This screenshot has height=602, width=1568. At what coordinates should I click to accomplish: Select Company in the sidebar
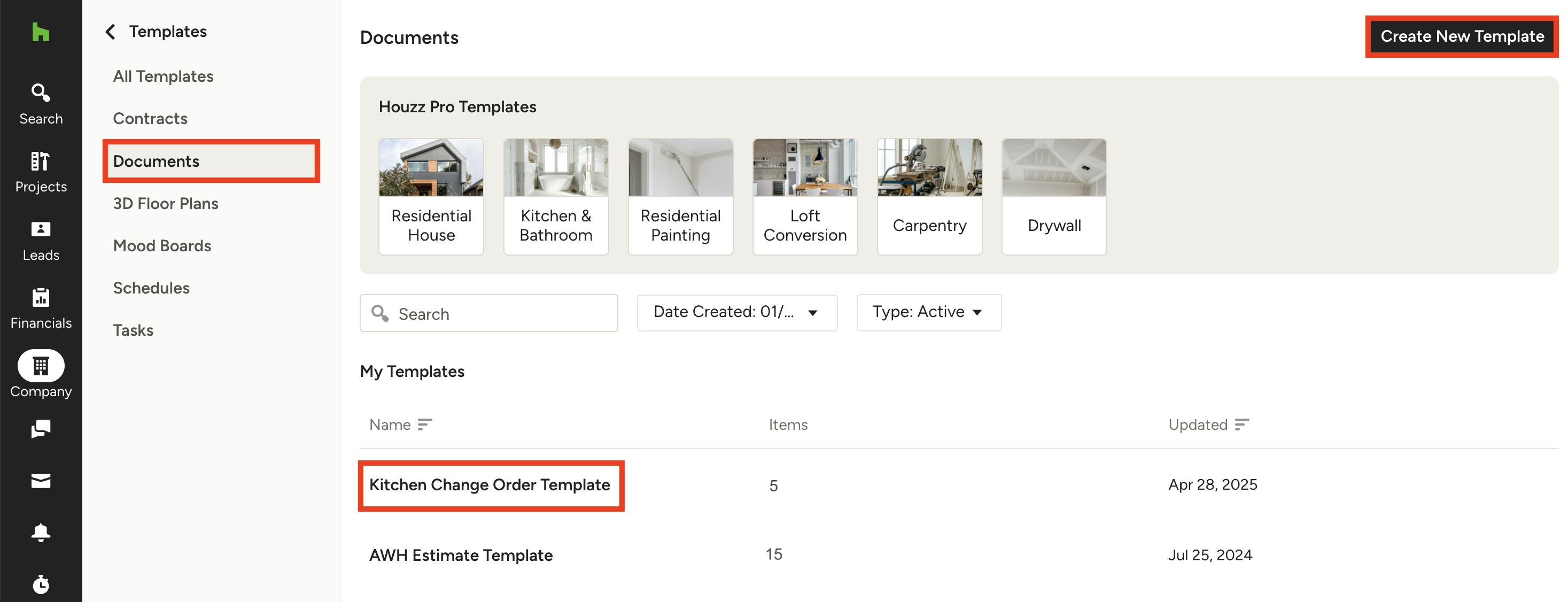point(41,374)
